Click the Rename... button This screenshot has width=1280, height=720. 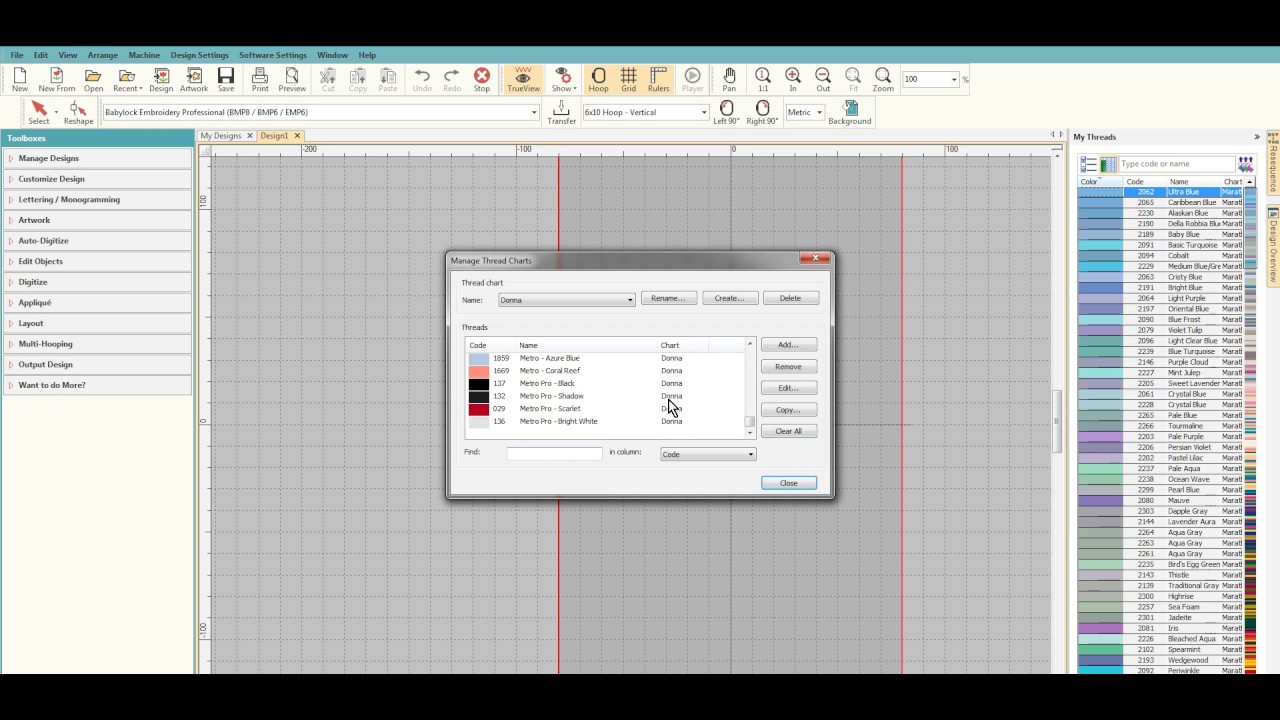pyautogui.click(x=668, y=298)
